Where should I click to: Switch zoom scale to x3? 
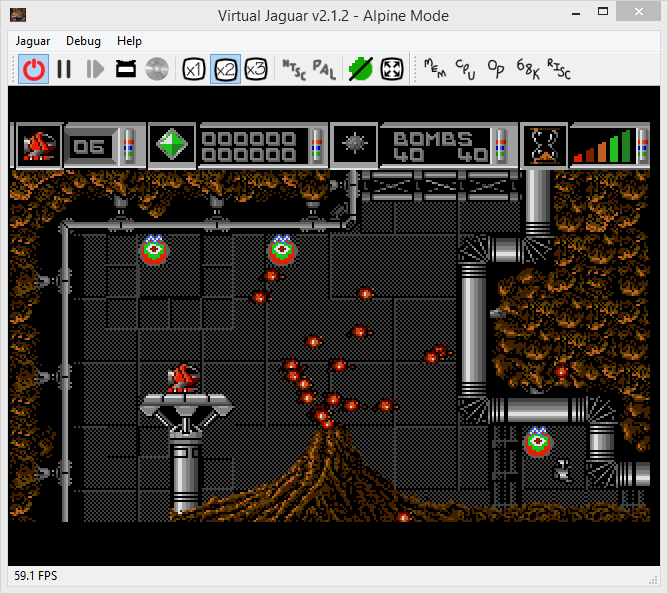coord(256,69)
